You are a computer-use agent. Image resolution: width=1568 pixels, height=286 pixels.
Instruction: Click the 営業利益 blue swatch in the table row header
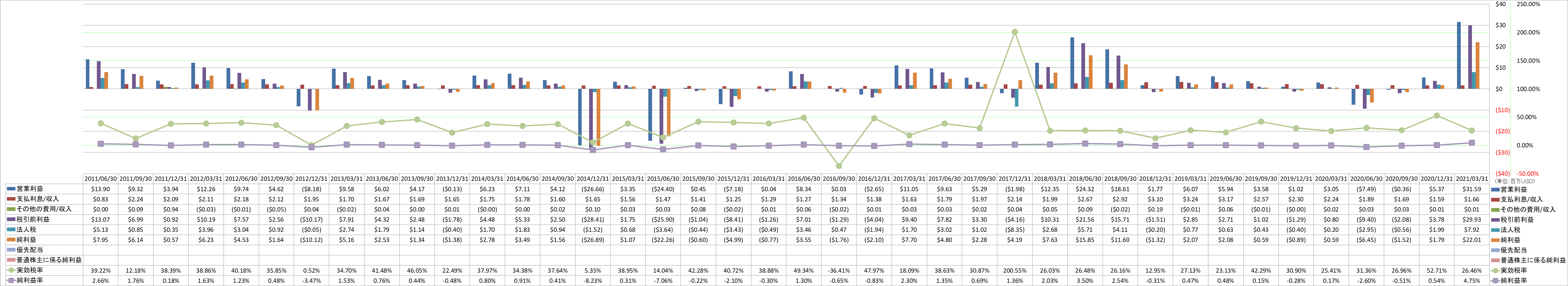click(x=11, y=189)
